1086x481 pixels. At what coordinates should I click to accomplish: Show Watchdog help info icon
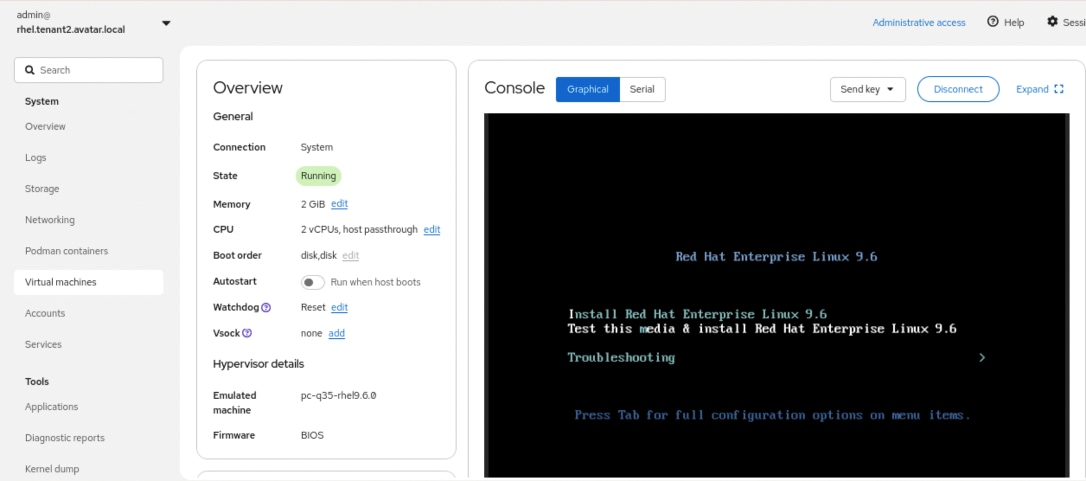[266, 308]
